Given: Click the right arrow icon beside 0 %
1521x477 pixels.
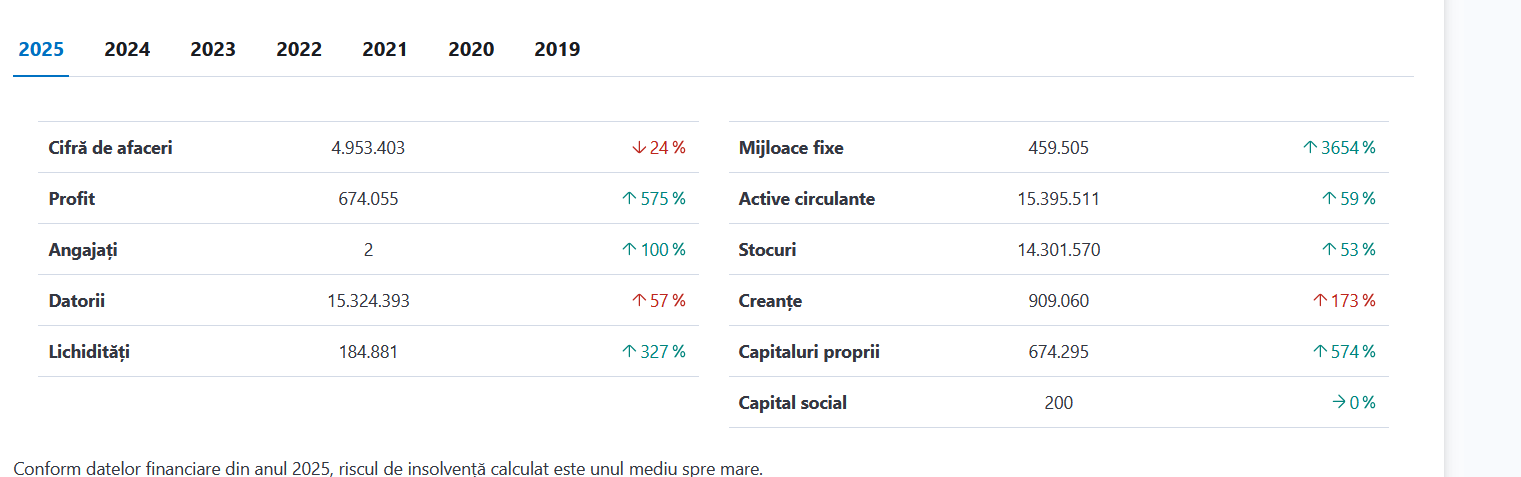Looking at the screenshot, I should (x=1338, y=403).
